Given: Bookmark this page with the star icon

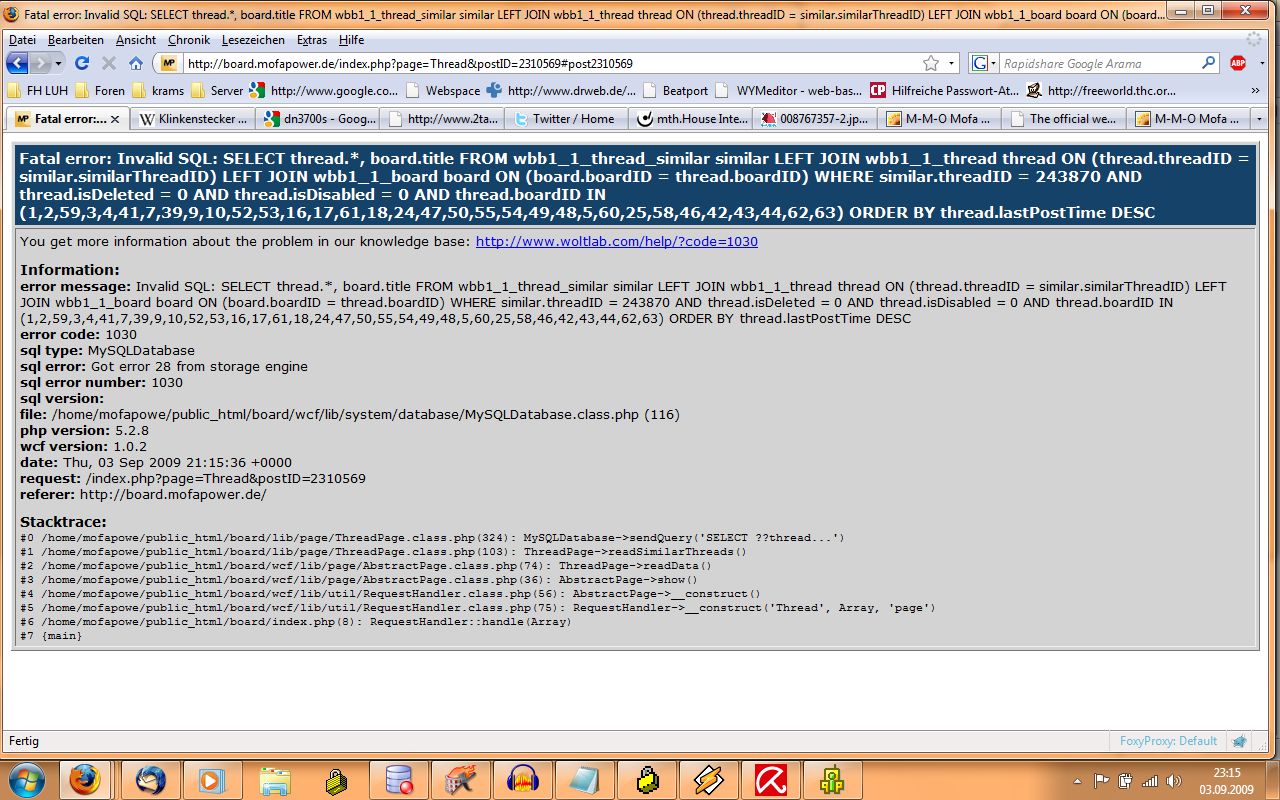Looking at the screenshot, I should point(931,63).
